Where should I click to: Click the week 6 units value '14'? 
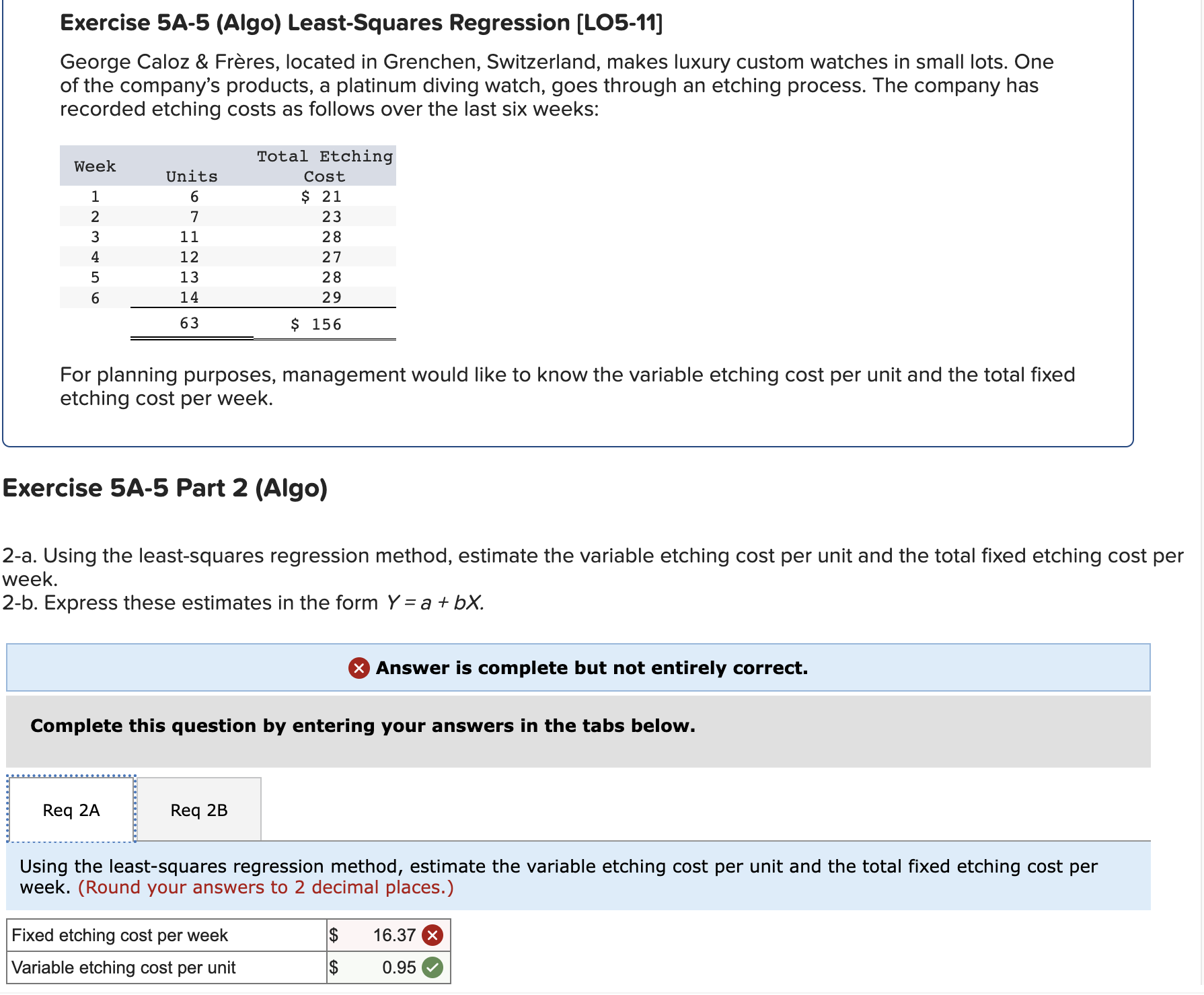coord(190,297)
